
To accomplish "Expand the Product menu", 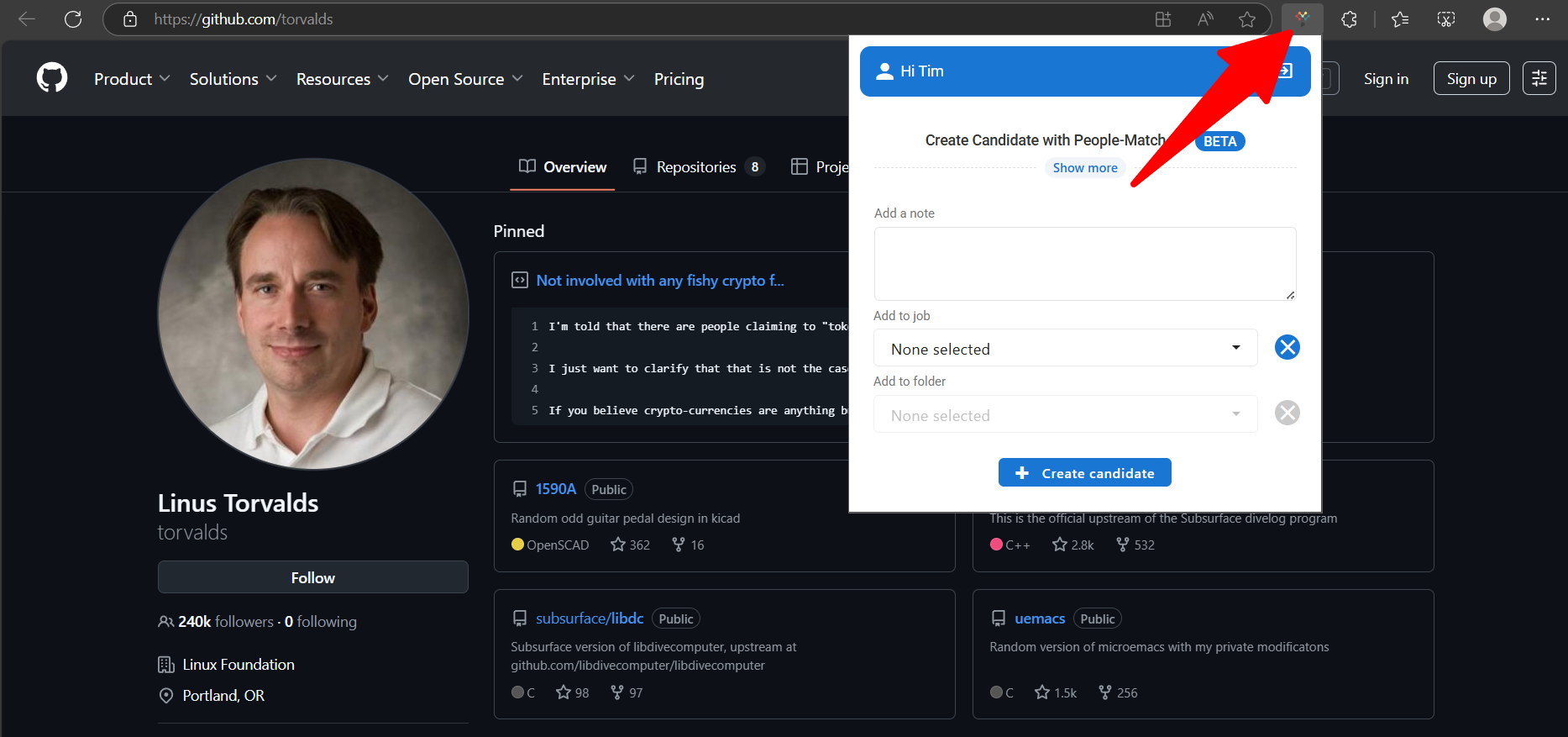I will click(132, 79).
